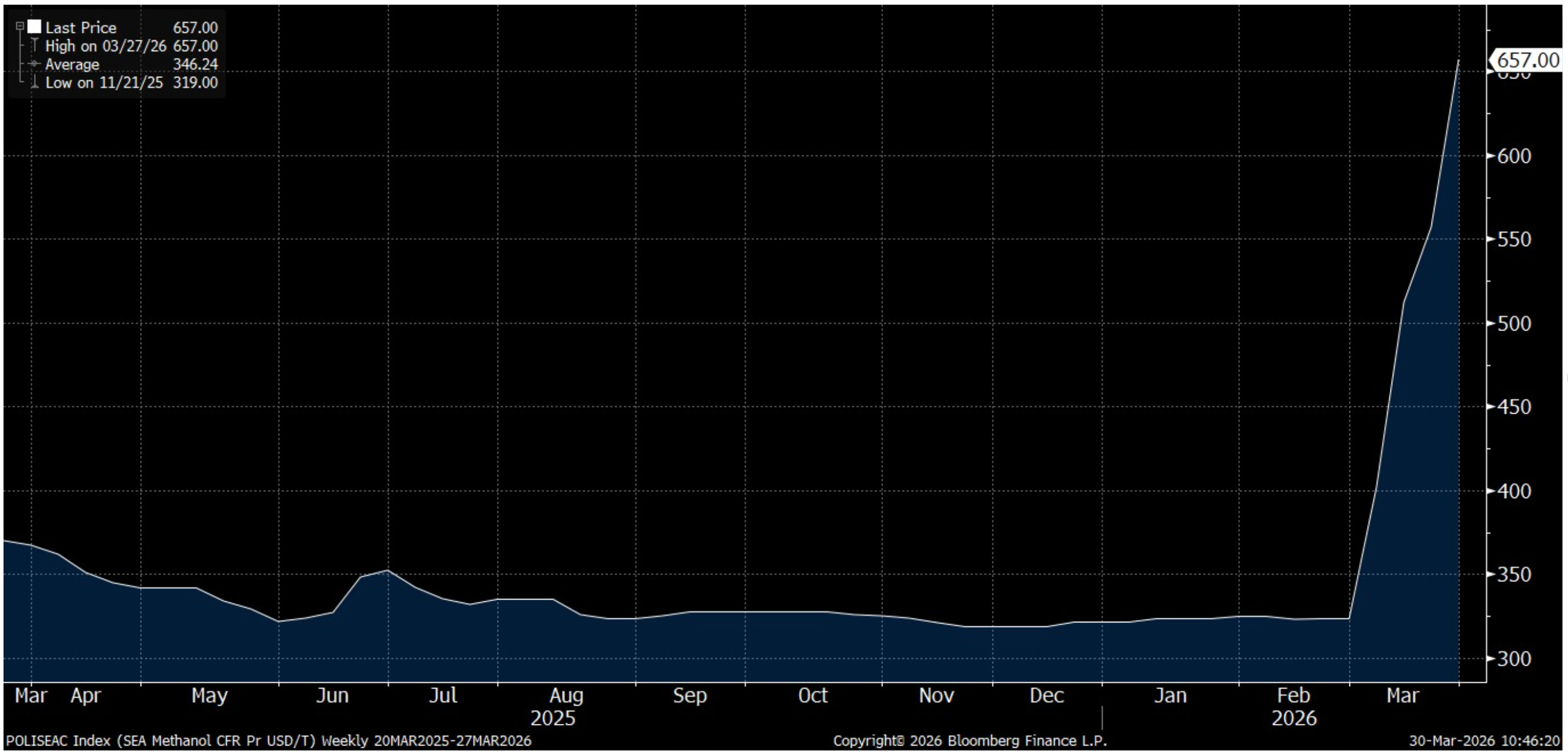
Task: Click the 450 label on the price axis
Action: [1514, 407]
